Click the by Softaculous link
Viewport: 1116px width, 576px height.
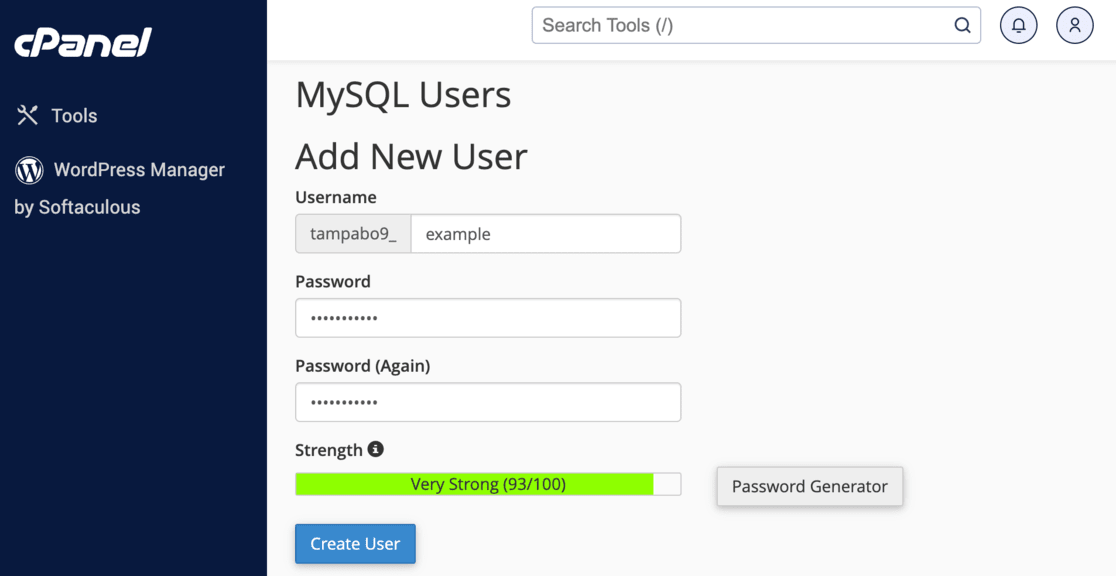coord(78,207)
